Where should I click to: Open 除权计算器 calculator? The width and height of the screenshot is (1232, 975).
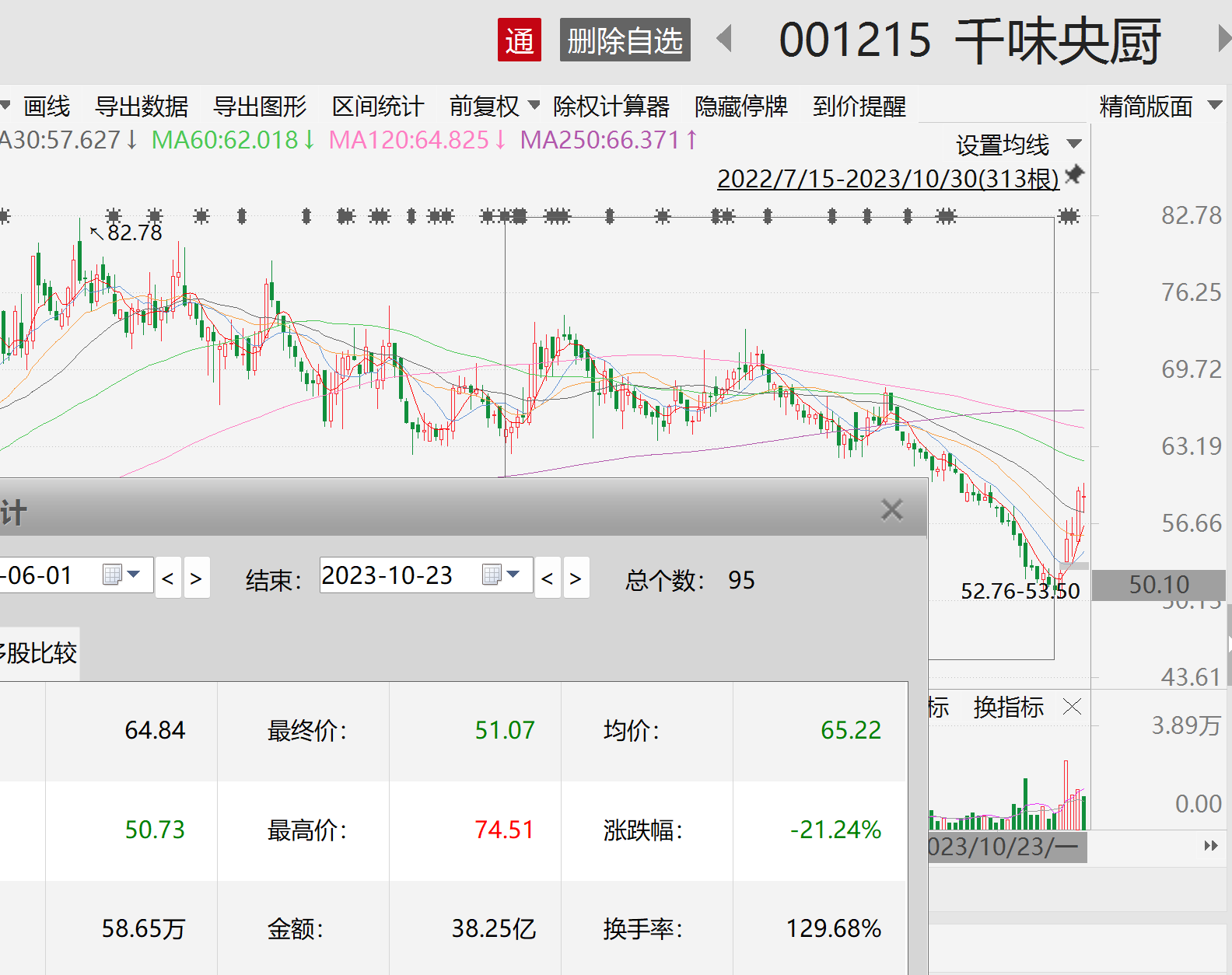click(611, 107)
